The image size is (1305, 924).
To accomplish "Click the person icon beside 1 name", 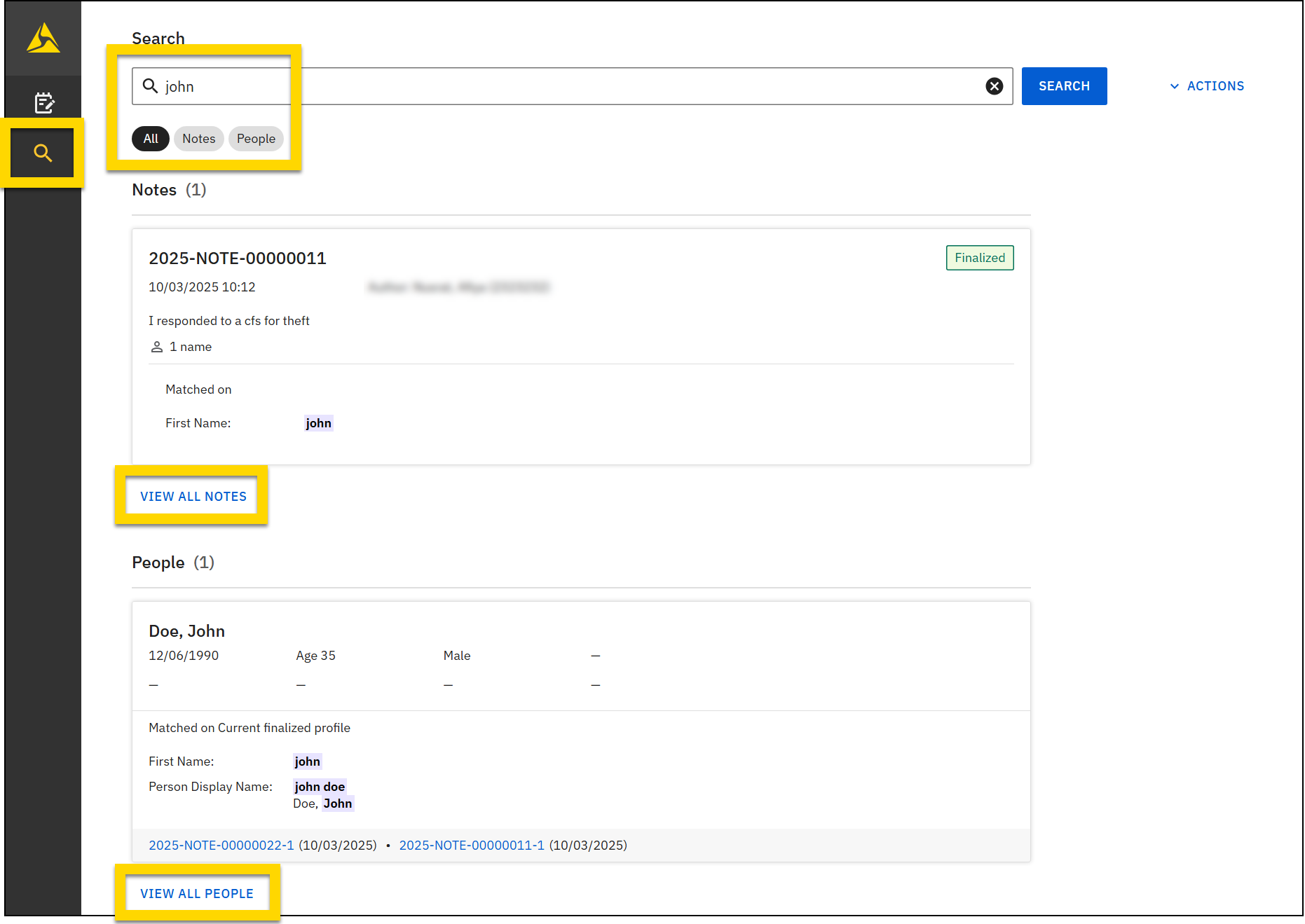I will point(157,347).
